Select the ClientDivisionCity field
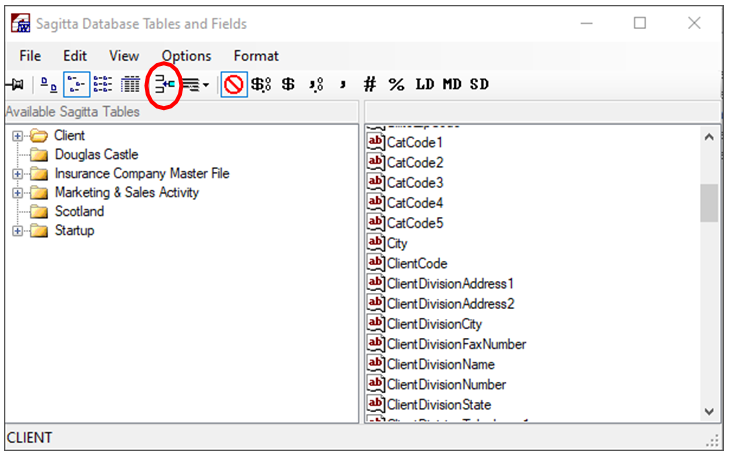729x456 pixels. pos(434,324)
